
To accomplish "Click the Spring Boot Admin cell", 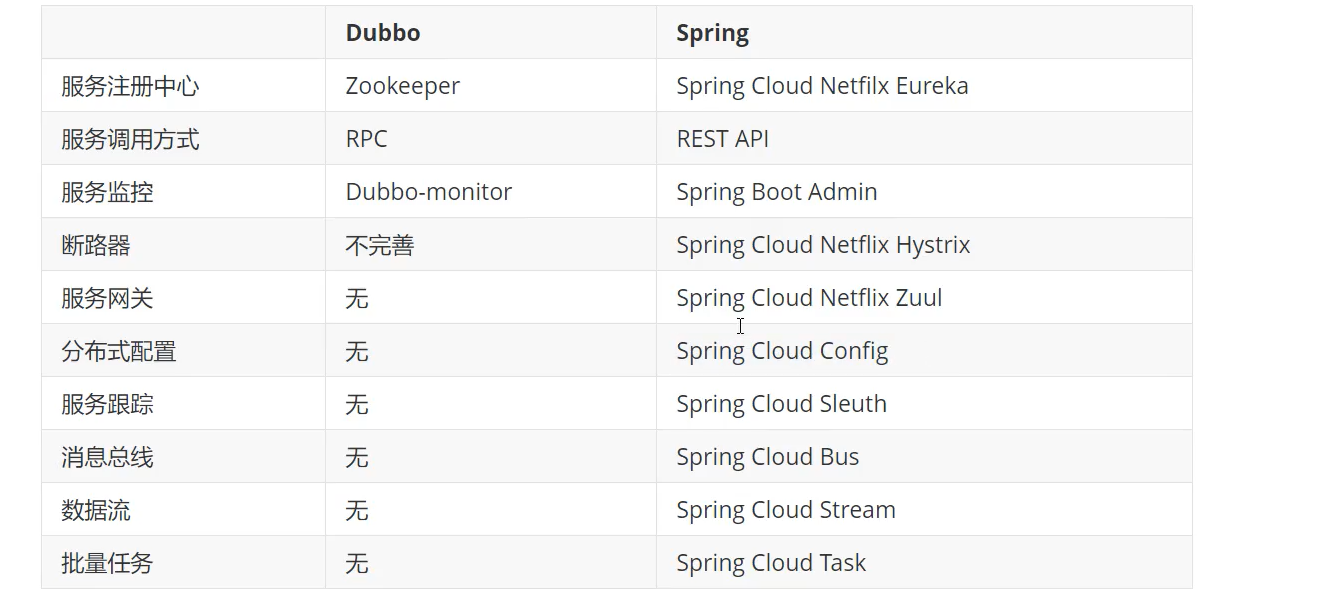I will [777, 192].
